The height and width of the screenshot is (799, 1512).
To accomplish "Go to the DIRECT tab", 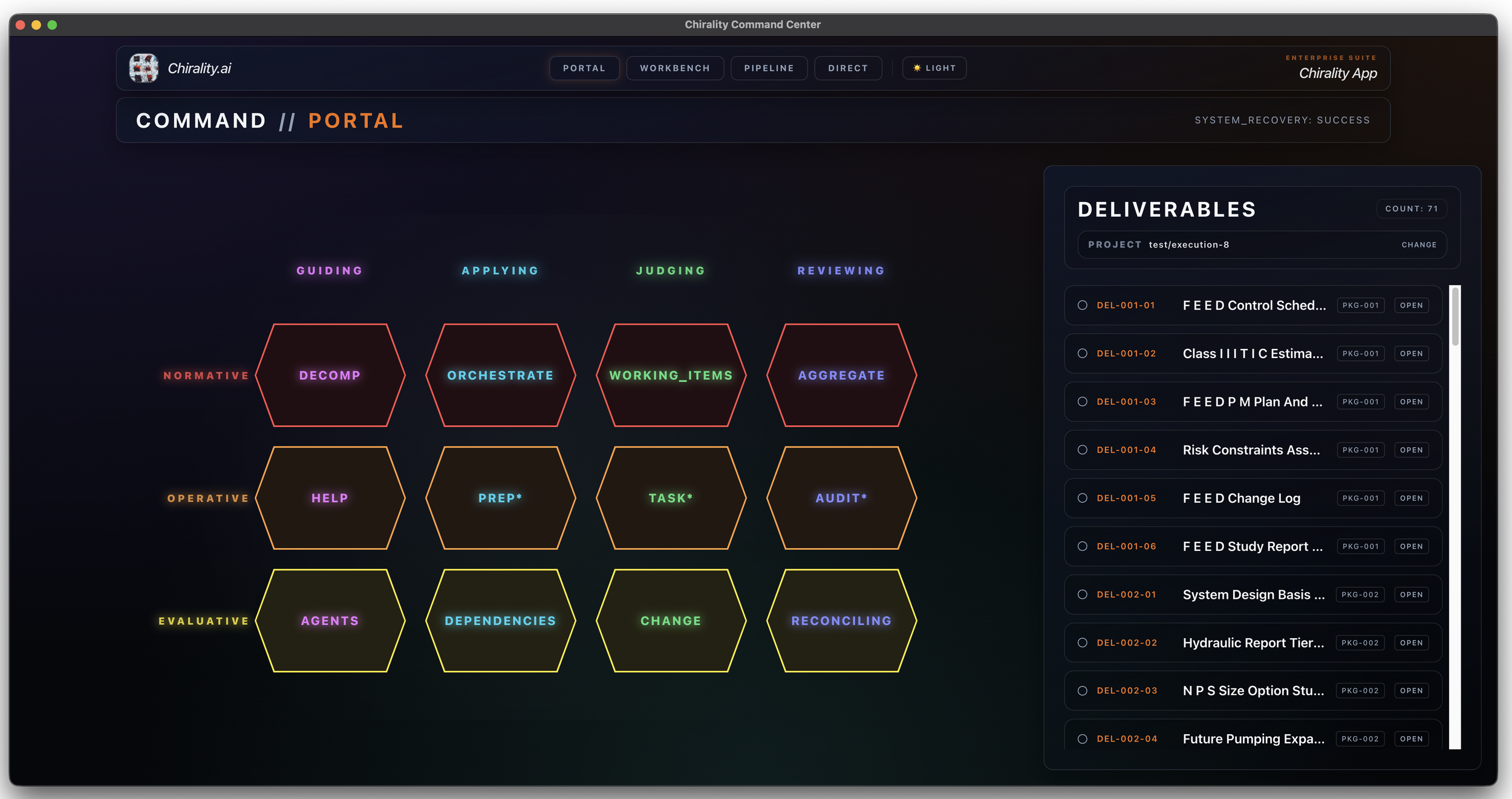I will point(847,68).
